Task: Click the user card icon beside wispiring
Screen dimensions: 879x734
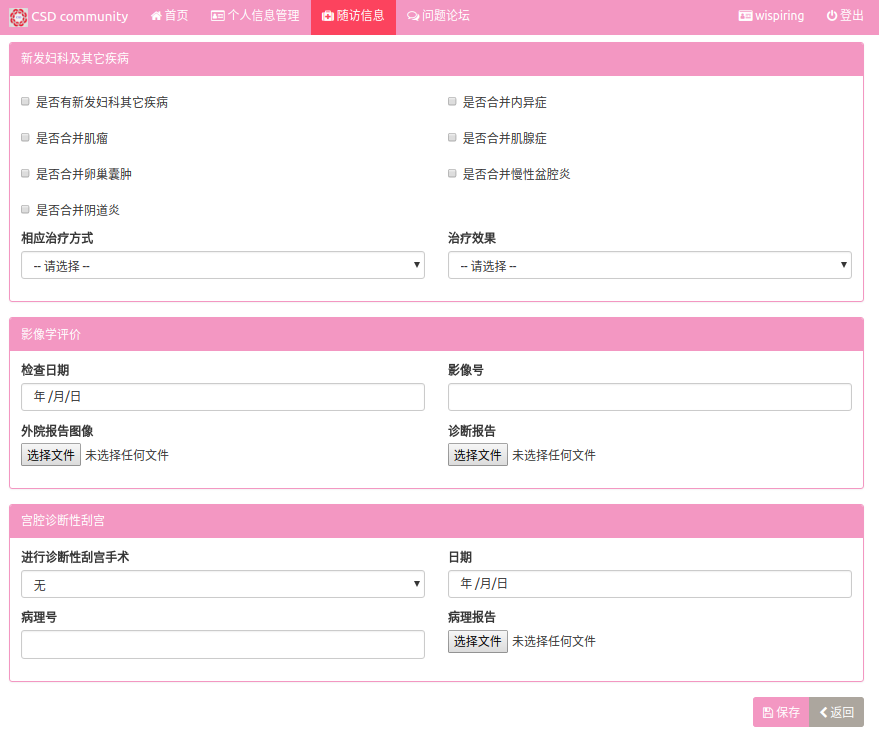Action: pyautogui.click(x=745, y=16)
